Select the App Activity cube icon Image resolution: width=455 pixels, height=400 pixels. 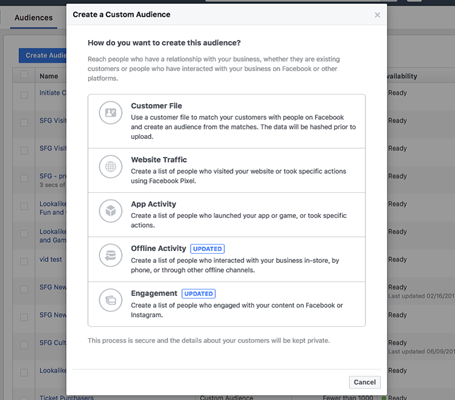[x=111, y=211]
